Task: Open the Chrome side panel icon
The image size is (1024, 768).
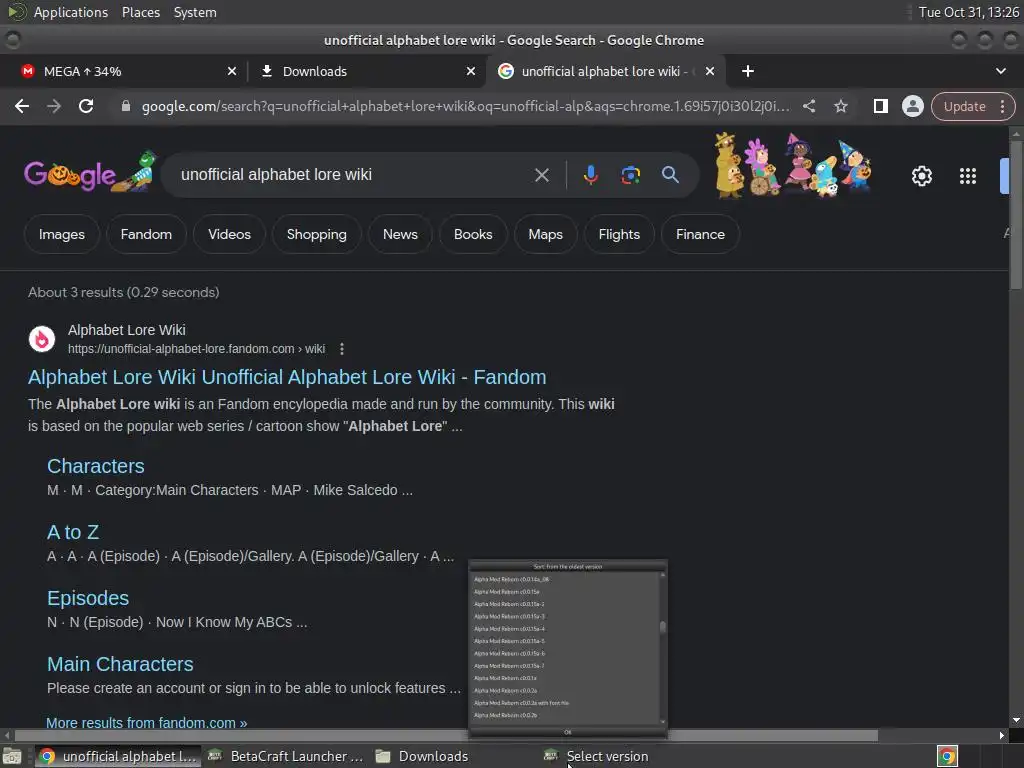Action: click(x=880, y=106)
